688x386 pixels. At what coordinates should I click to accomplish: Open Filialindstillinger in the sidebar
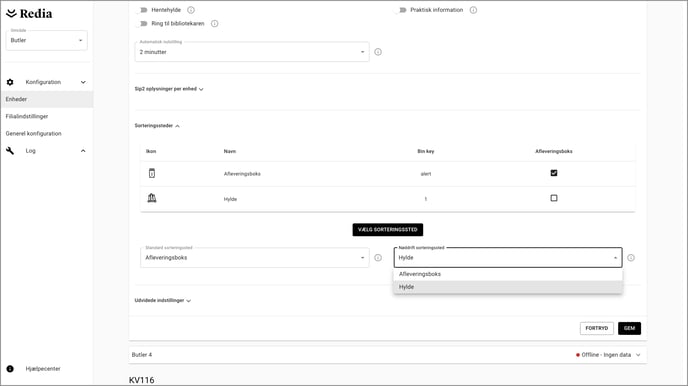tap(27, 116)
